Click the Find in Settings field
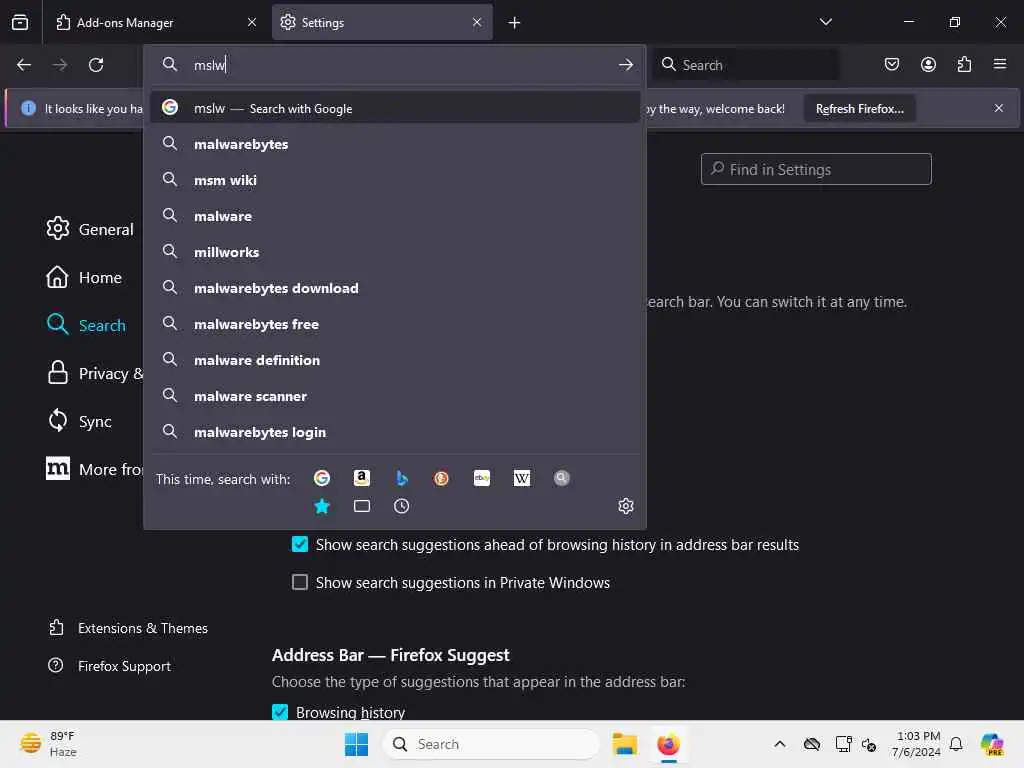The width and height of the screenshot is (1024, 768). point(816,169)
